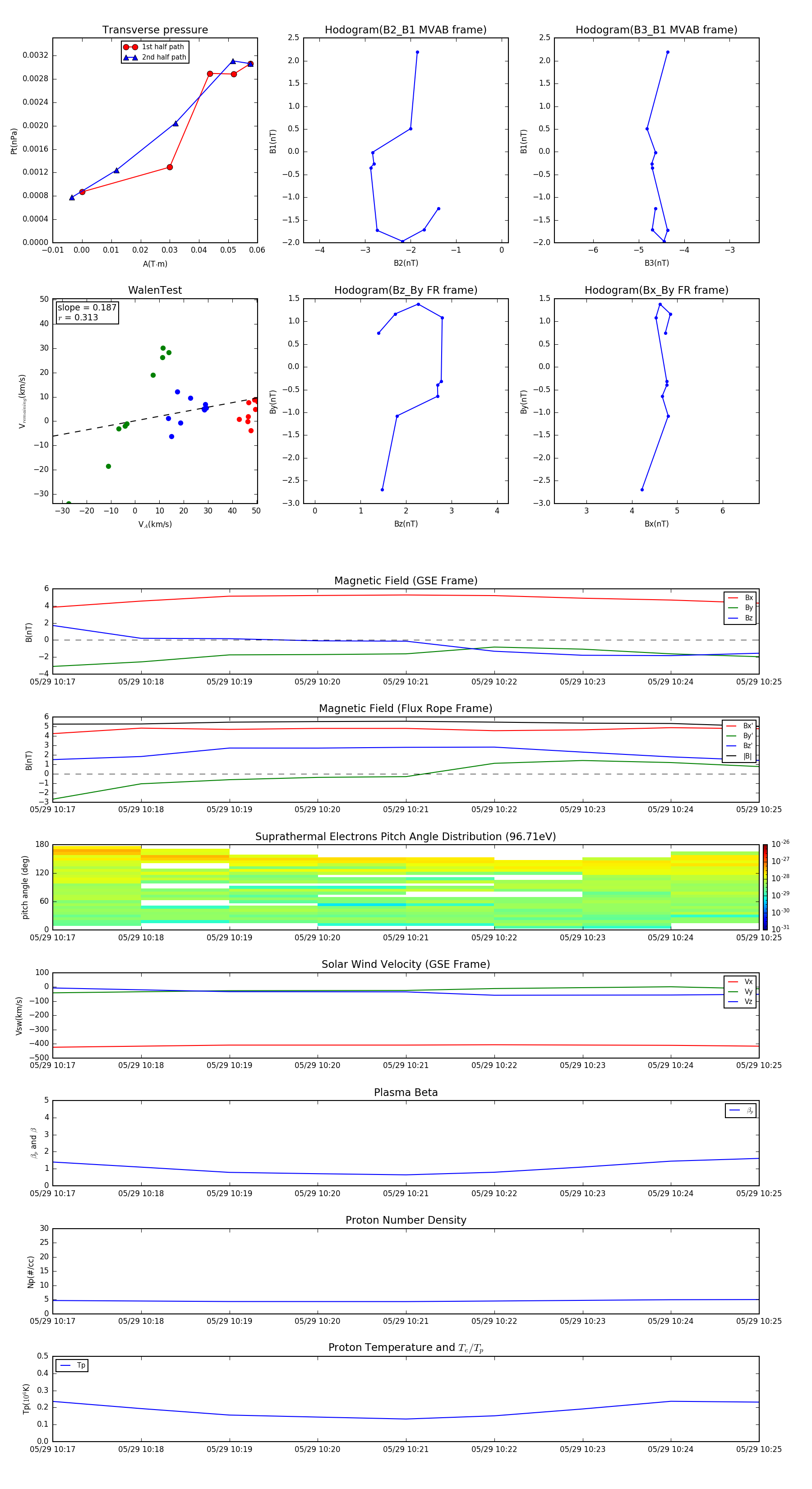812x1489 pixels.
Task: Click the "Solar Wind Velocity (GSE Frame)" title
Action: point(406,964)
